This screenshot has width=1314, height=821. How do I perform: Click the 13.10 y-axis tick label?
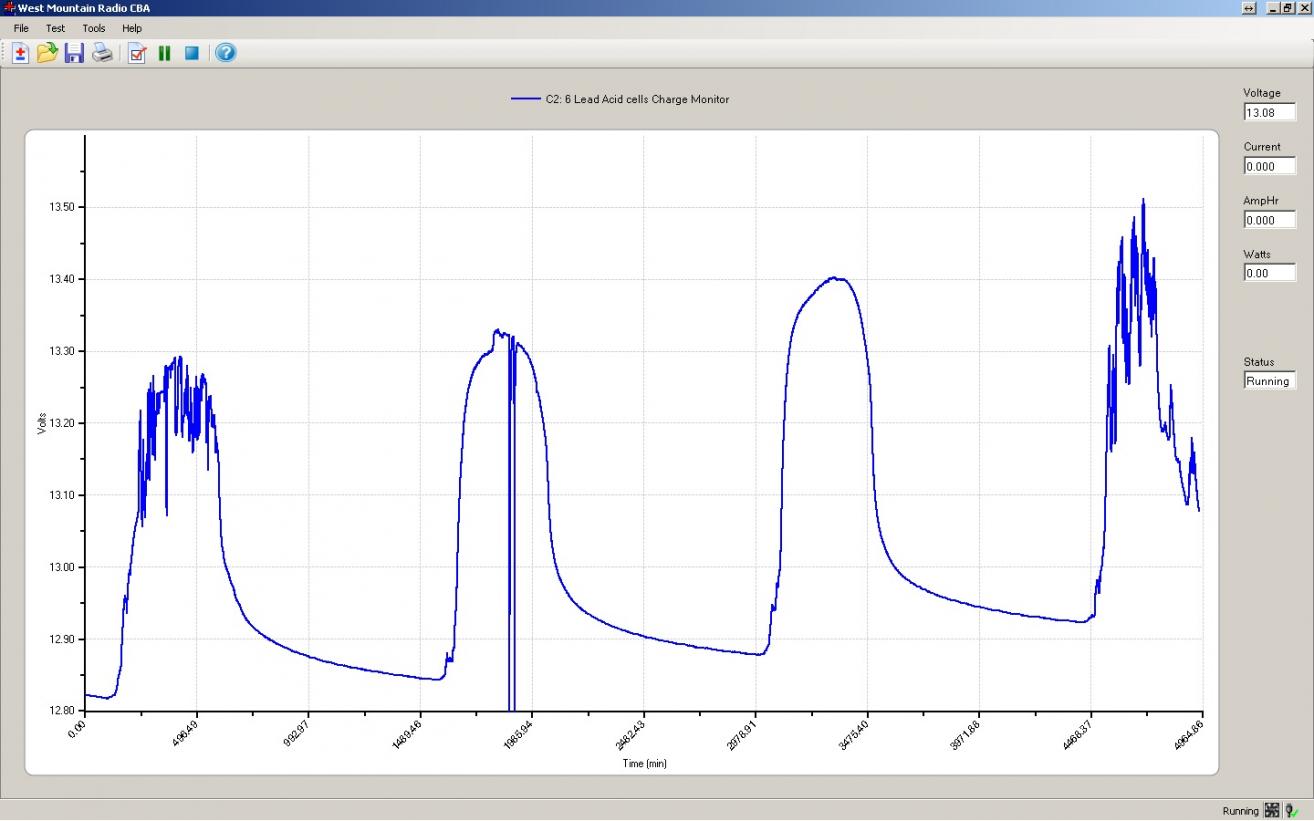click(61, 495)
